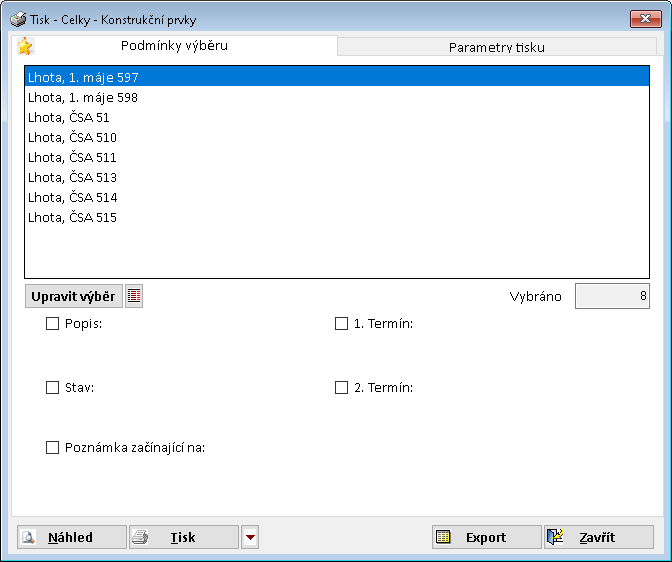This screenshot has width=672, height=562.
Task: Click the Export button
Action: 486,537
